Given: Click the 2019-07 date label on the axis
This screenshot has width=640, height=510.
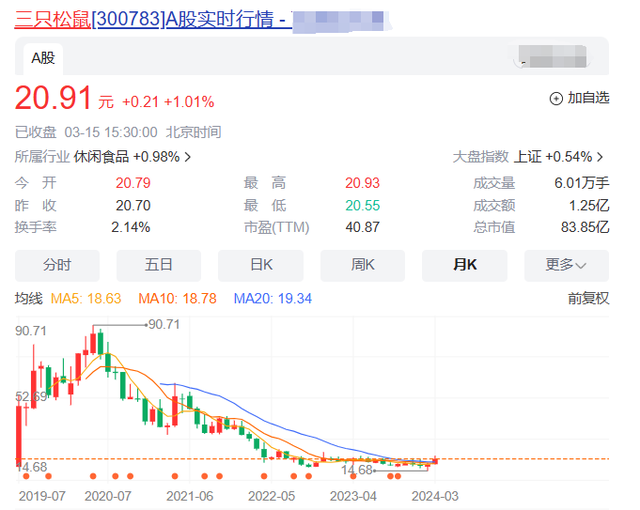Looking at the screenshot, I should point(42,497).
